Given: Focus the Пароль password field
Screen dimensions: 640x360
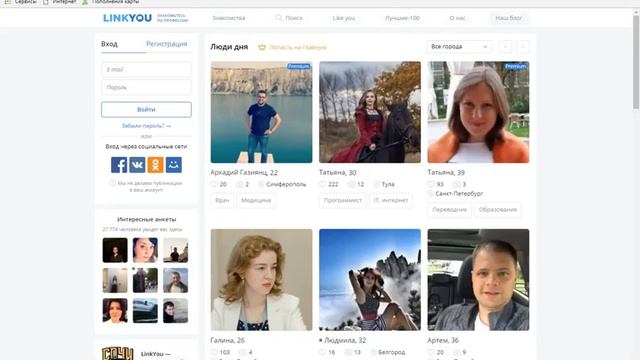Looking at the screenshot, I should tap(146, 87).
